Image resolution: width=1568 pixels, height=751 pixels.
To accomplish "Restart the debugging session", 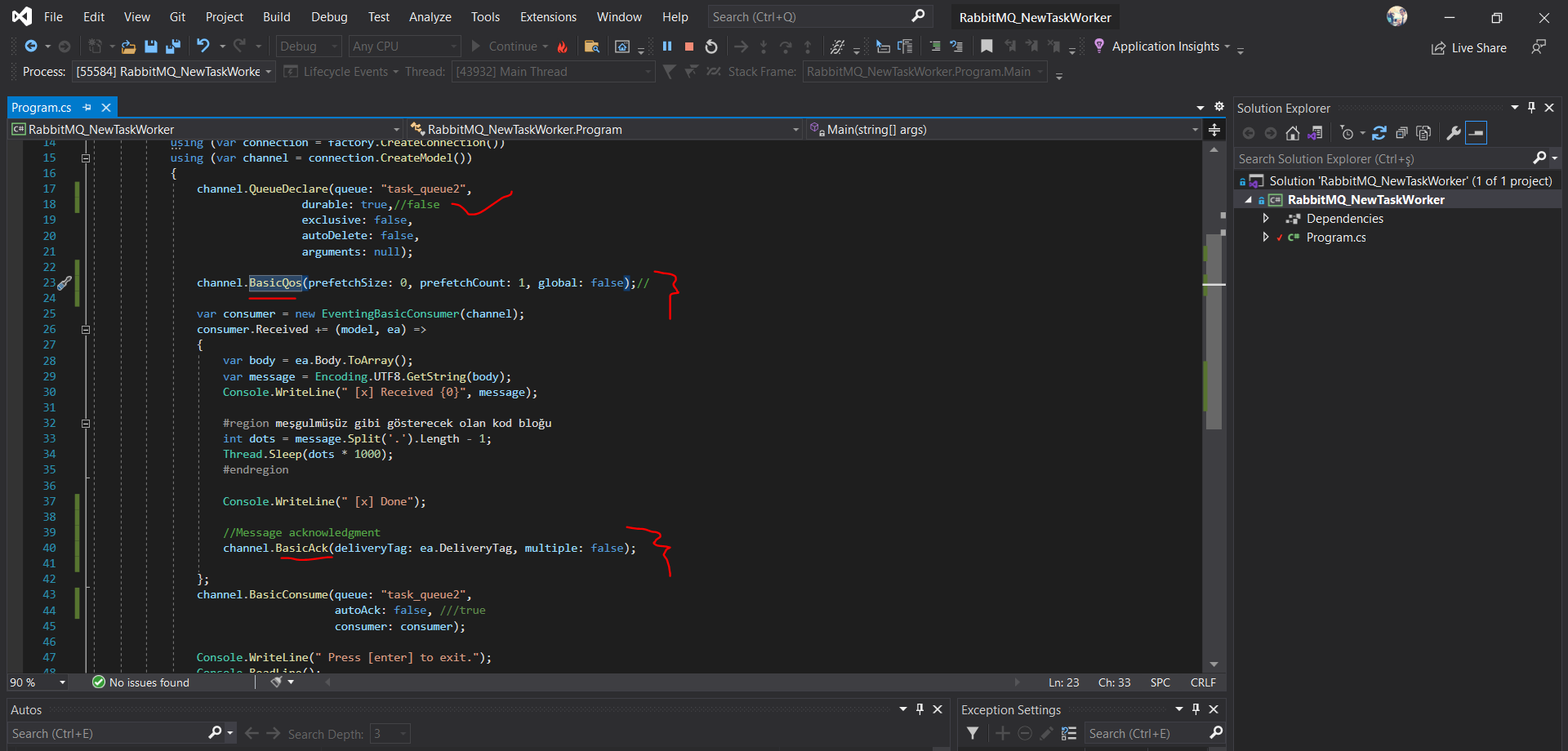I will point(711,47).
